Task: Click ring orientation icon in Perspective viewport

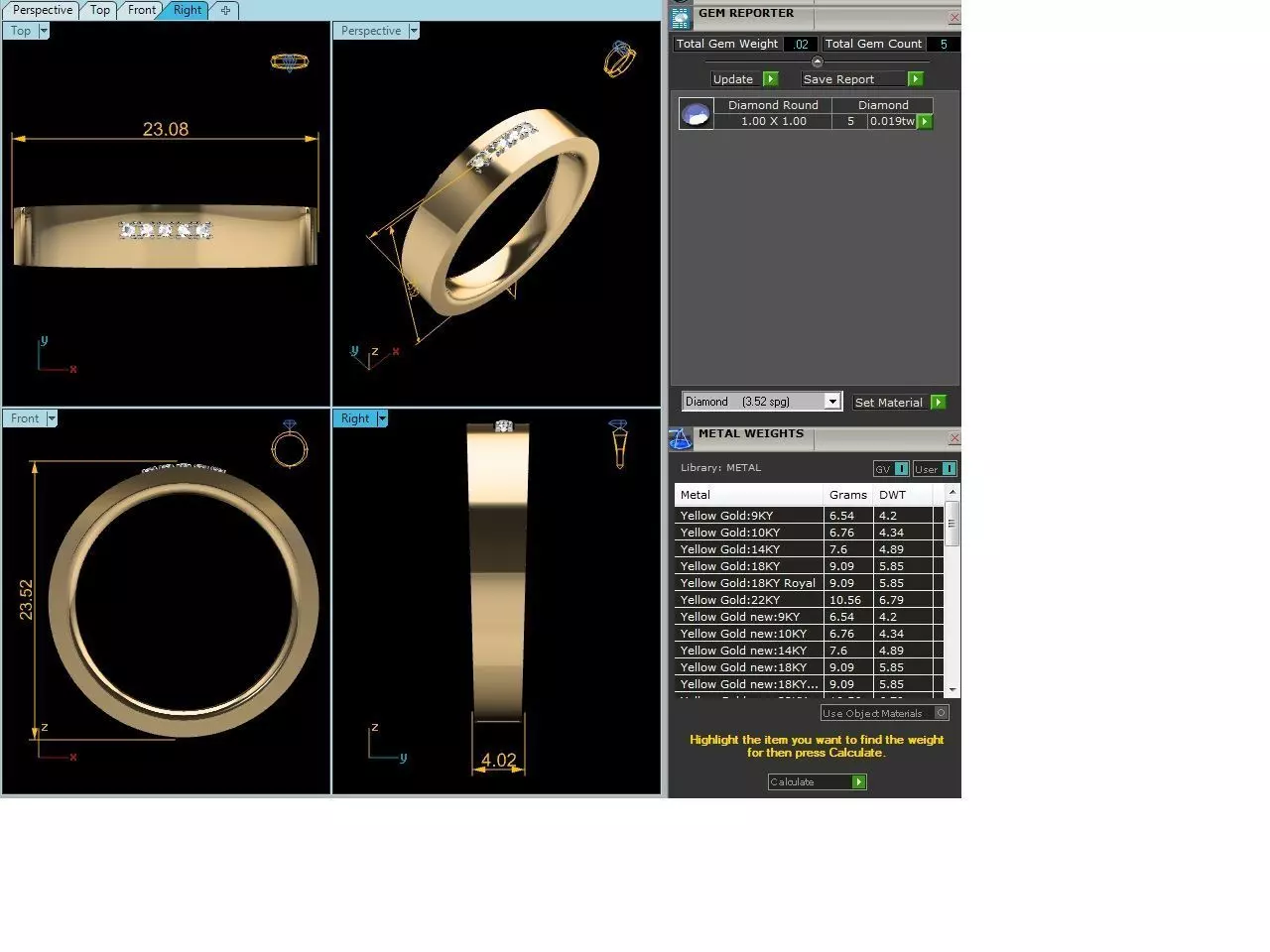Action: pos(619,59)
